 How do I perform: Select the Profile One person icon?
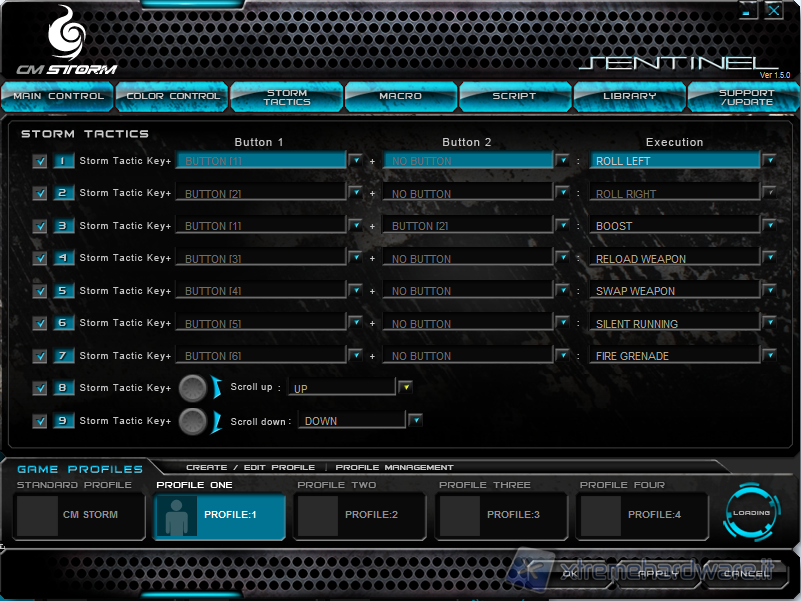176,515
